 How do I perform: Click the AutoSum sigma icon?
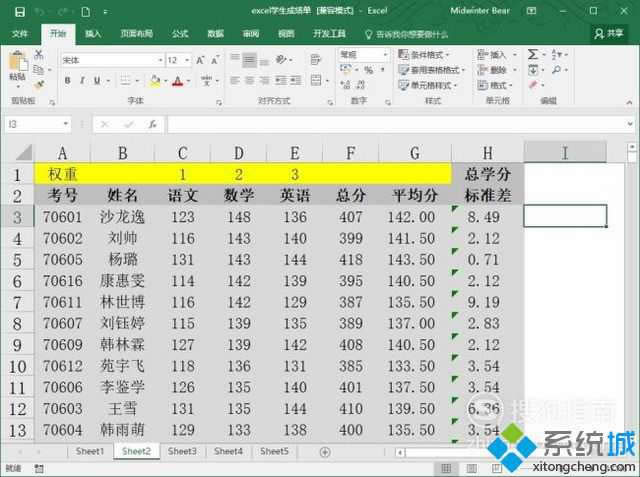point(533,54)
